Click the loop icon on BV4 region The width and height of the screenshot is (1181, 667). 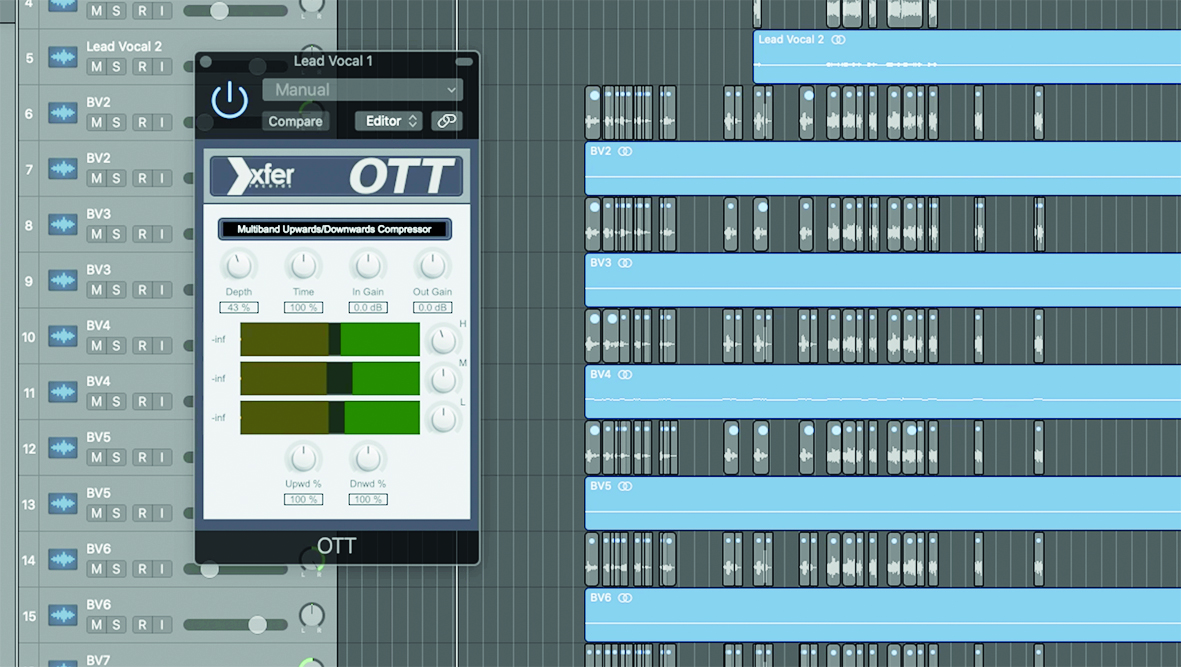coord(625,374)
